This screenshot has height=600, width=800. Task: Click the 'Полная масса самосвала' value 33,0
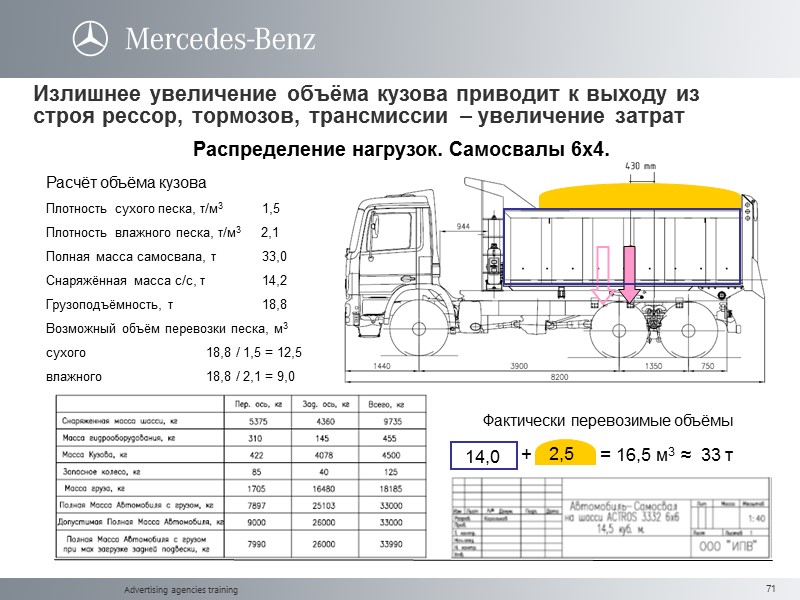coord(274,256)
